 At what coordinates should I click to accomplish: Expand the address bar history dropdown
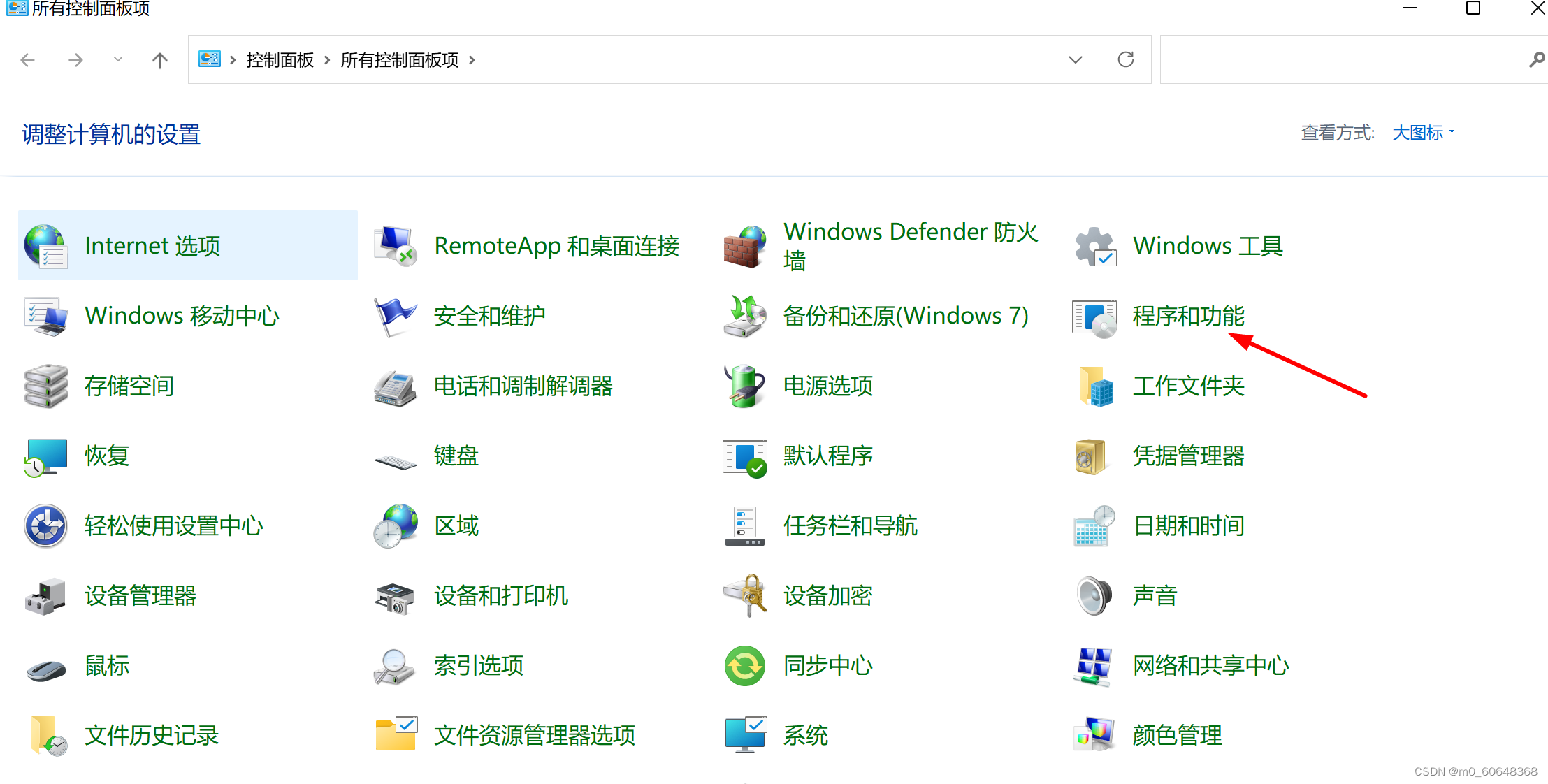click(1075, 60)
